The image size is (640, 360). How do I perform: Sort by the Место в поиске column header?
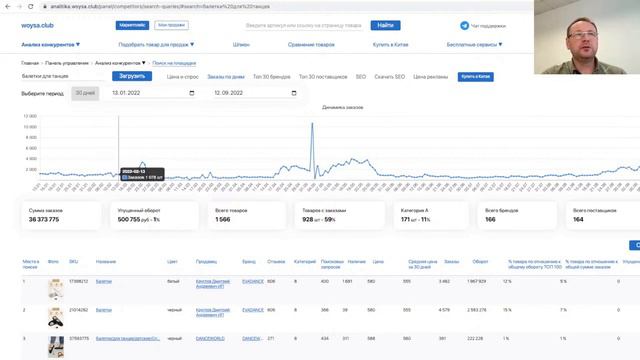click(31, 264)
